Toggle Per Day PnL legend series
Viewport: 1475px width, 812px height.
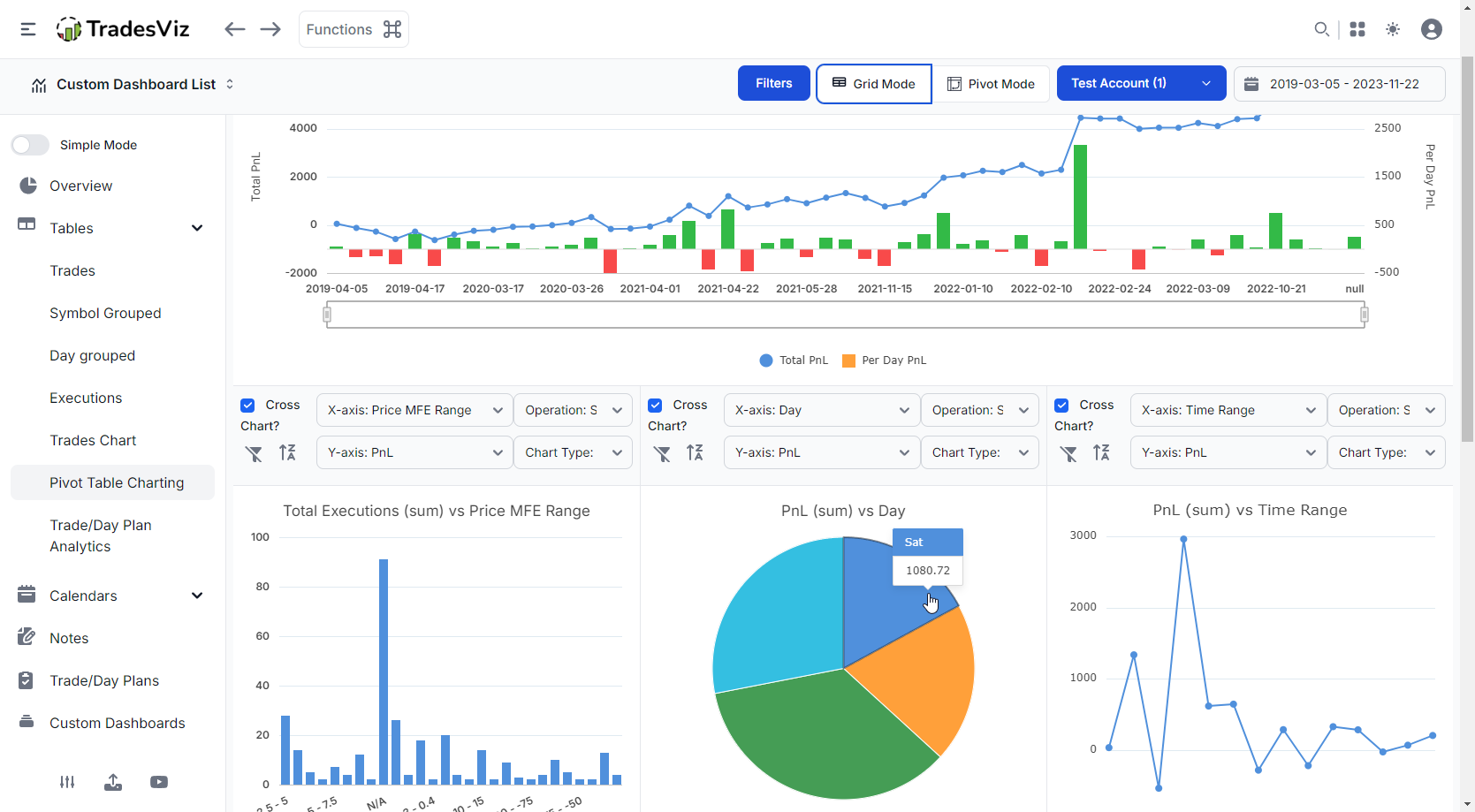coord(885,360)
